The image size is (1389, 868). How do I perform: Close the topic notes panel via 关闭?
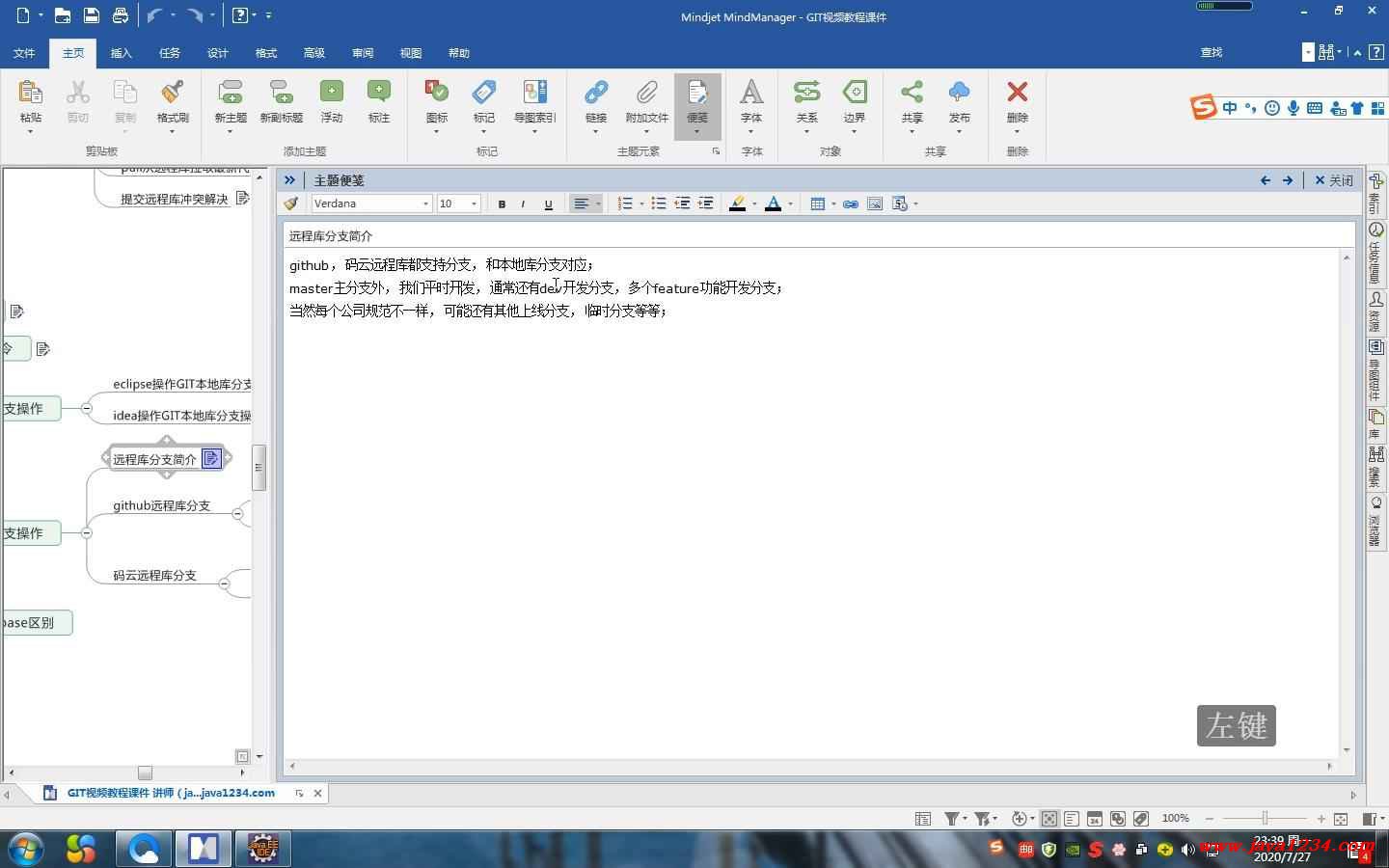coord(1334,180)
